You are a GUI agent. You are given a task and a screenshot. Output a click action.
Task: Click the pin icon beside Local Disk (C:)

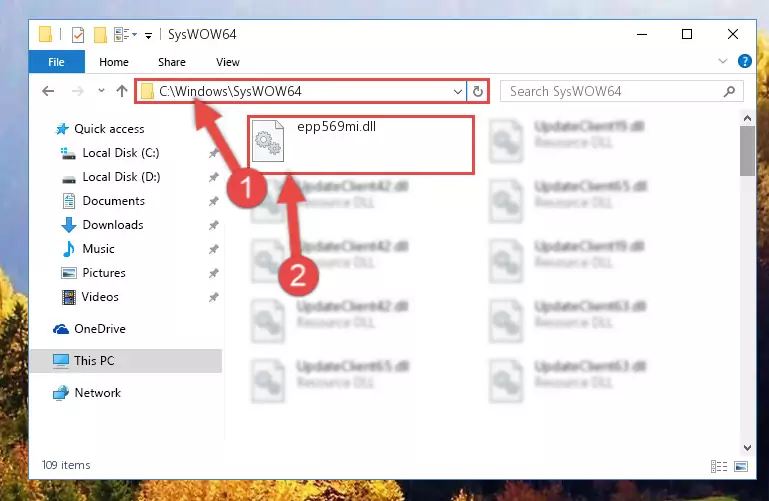pyautogui.click(x=213, y=153)
